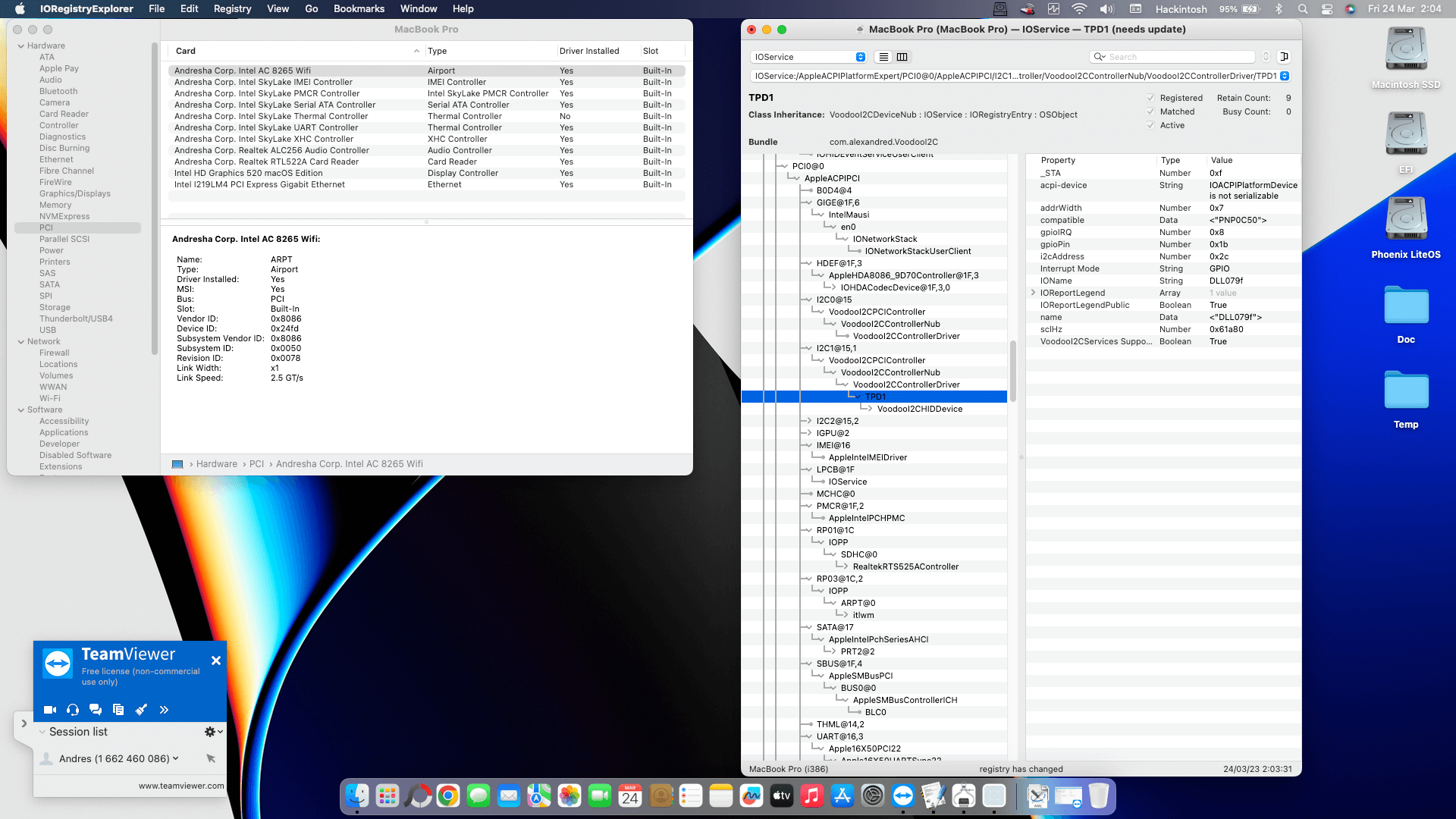Viewport: 1456px width, 819px height.
Task: Launch Google Chrome from the Dock
Action: tap(448, 795)
